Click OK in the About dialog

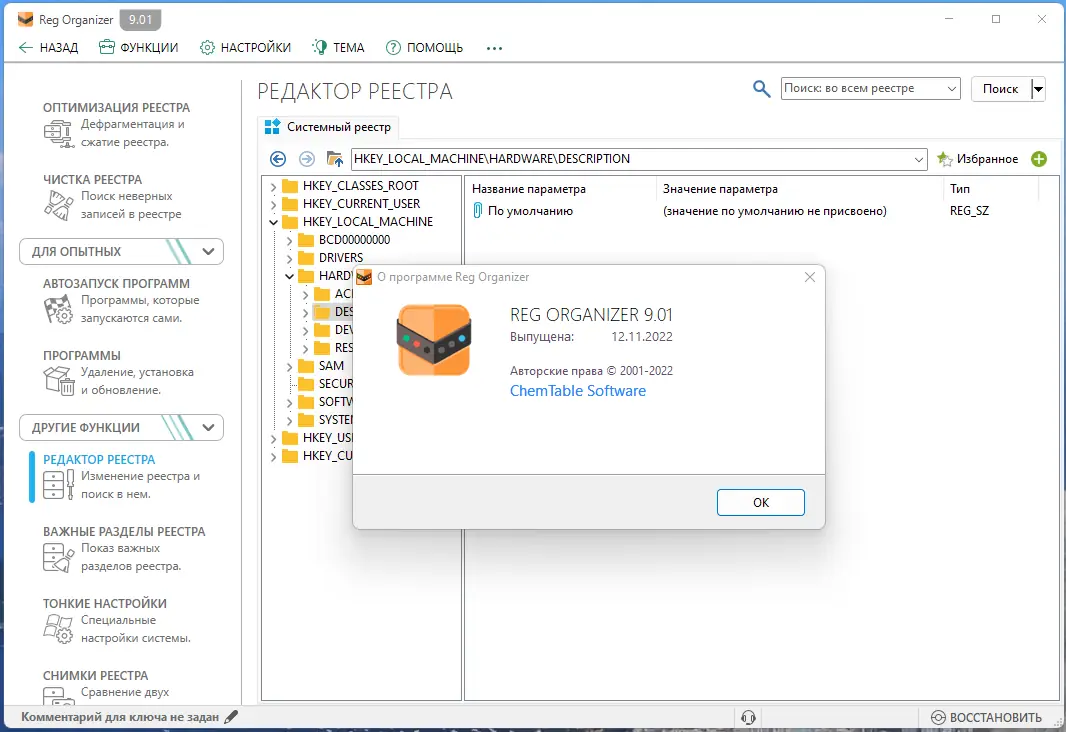pyautogui.click(x=761, y=502)
